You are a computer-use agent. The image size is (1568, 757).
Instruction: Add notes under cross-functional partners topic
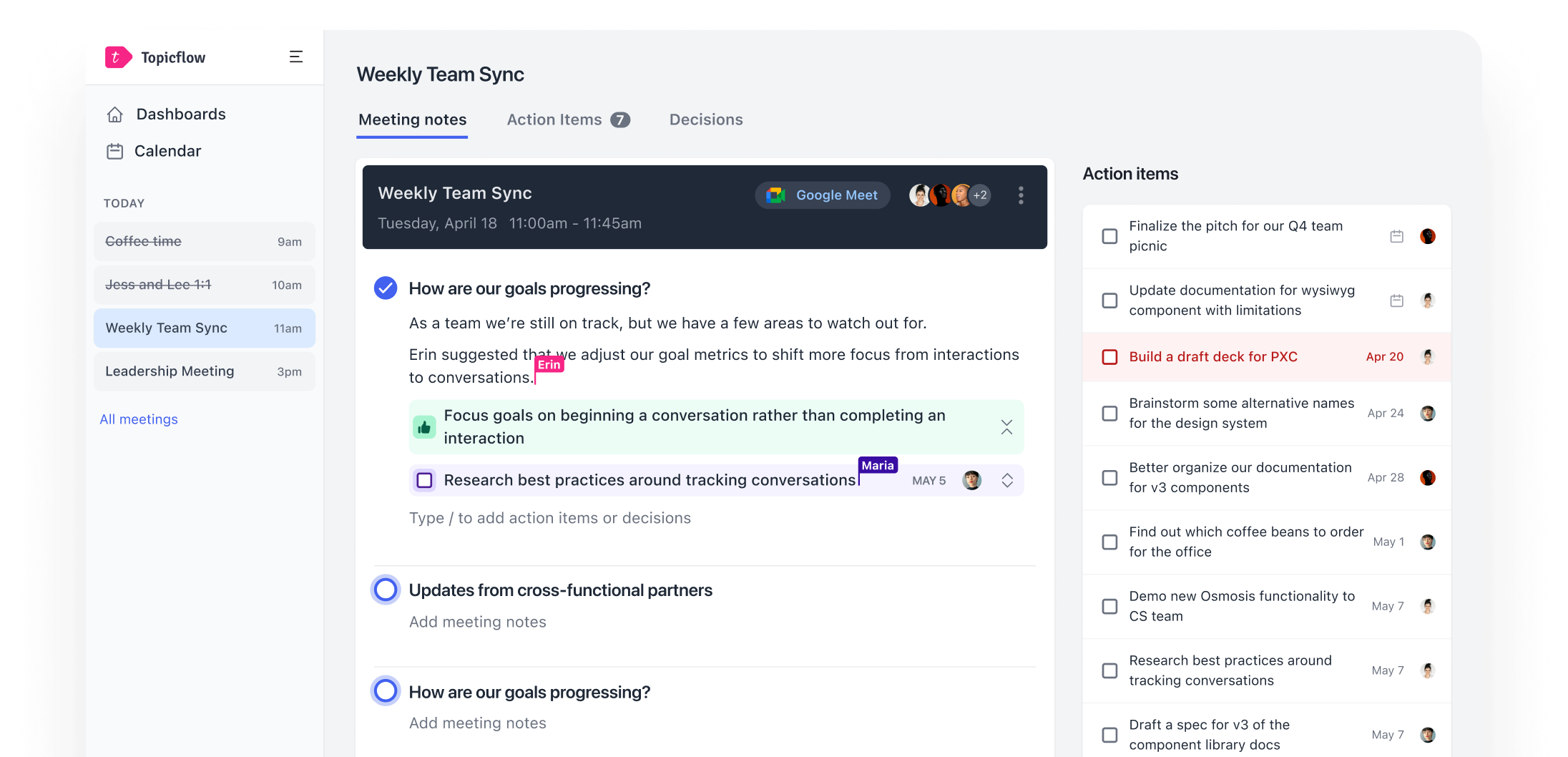(x=478, y=622)
